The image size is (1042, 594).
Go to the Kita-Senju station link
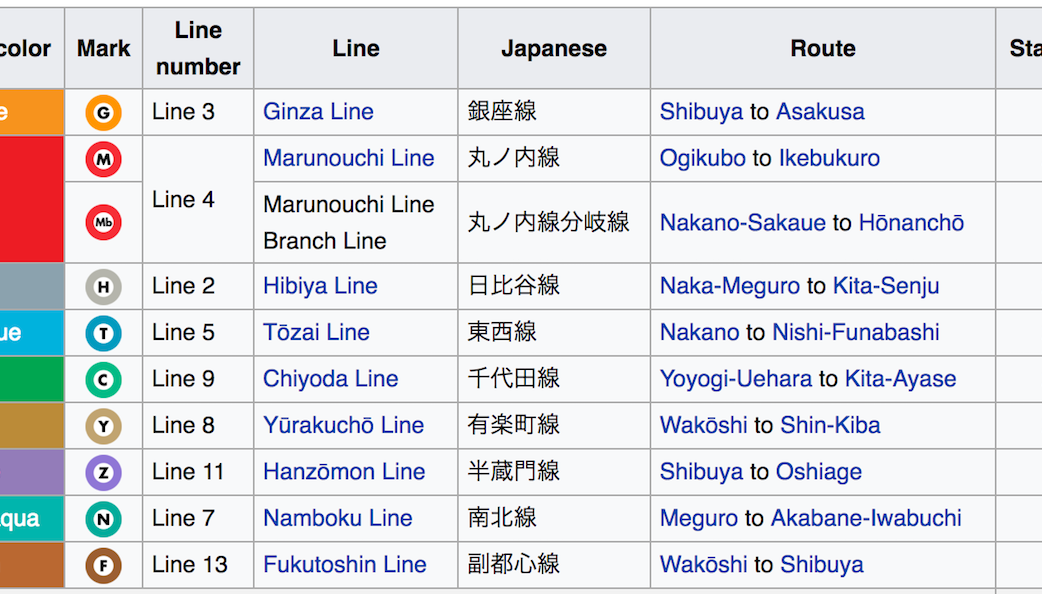tap(886, 286)
